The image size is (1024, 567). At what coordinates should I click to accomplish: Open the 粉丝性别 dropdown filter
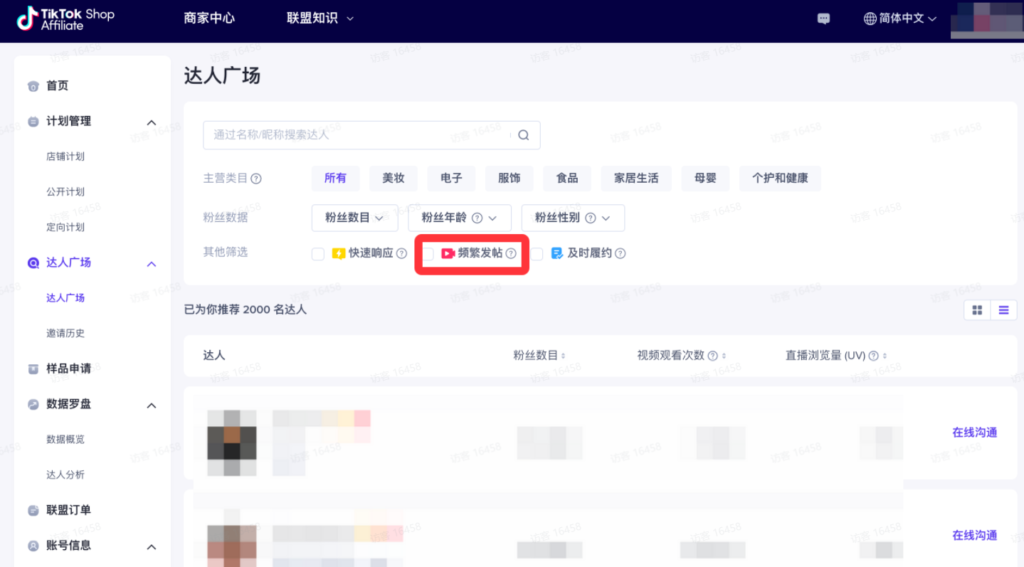click(x=573, y=218)
